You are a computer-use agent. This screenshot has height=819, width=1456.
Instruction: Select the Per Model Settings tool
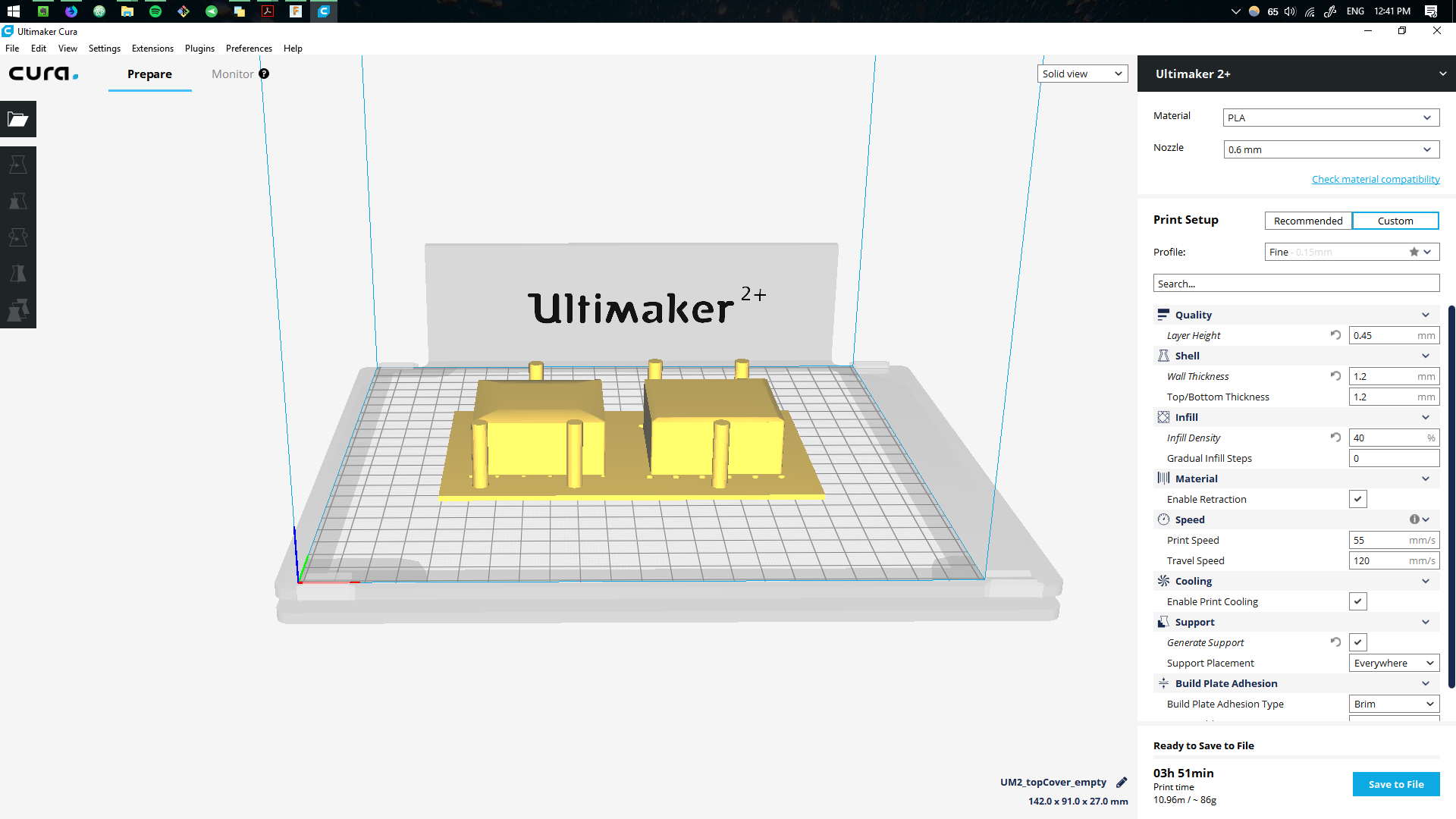click(x=18, y=310)
